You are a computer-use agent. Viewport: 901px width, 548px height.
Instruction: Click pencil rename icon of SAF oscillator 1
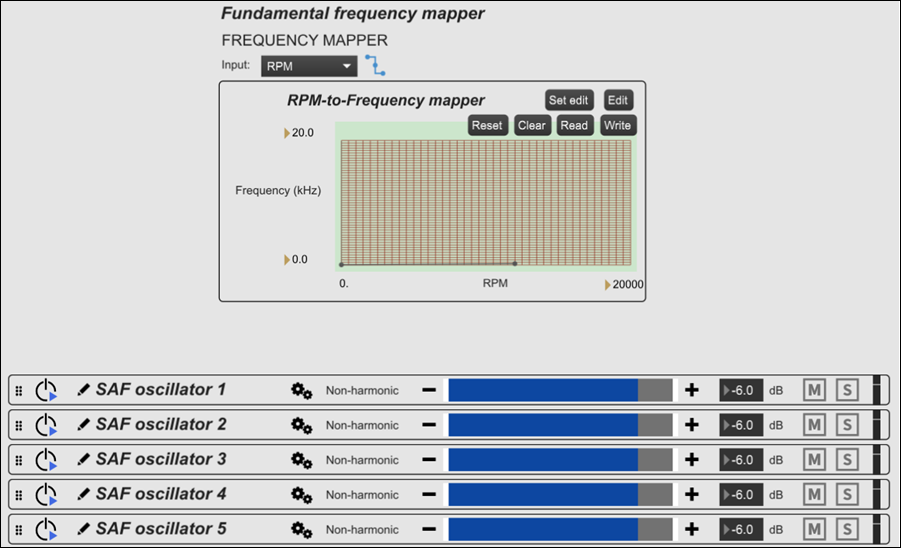[x=83, y=390]
